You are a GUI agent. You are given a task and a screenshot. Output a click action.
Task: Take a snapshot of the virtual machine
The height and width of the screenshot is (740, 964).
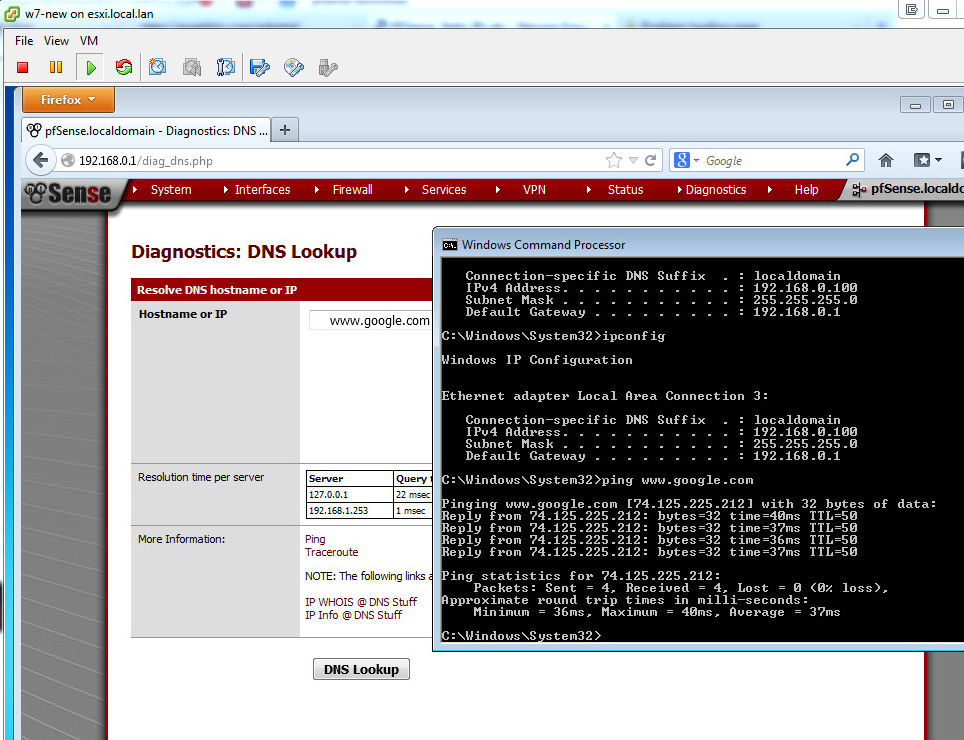pos(157,67)
